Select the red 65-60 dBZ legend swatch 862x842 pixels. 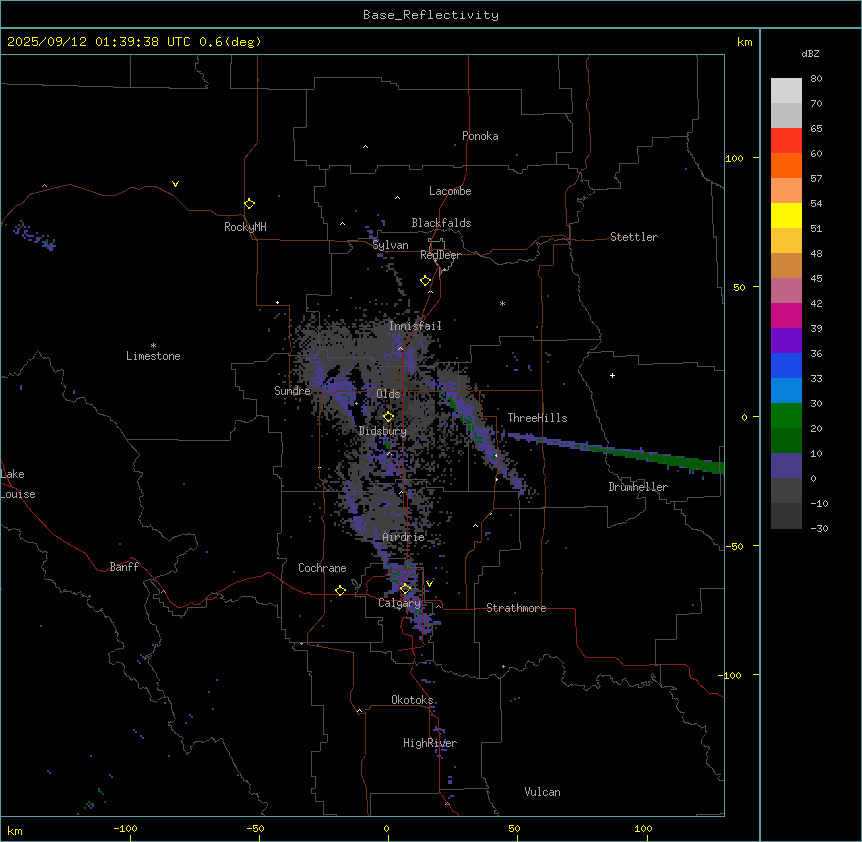(786, 140)
